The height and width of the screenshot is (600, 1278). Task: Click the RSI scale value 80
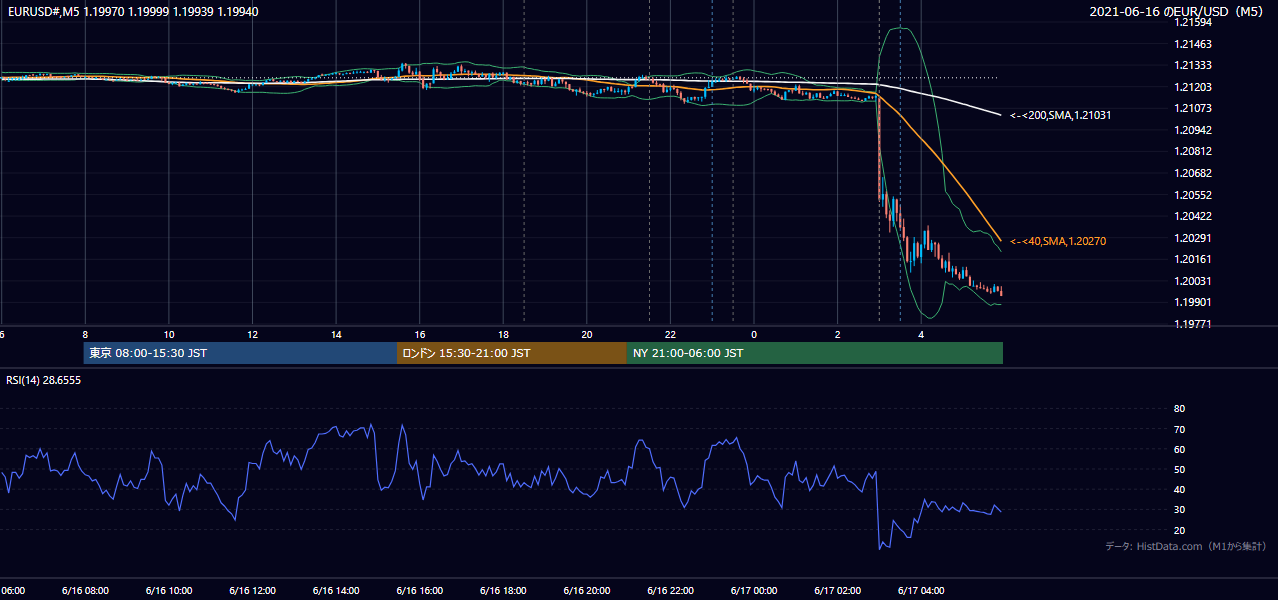pos(1179,409)
